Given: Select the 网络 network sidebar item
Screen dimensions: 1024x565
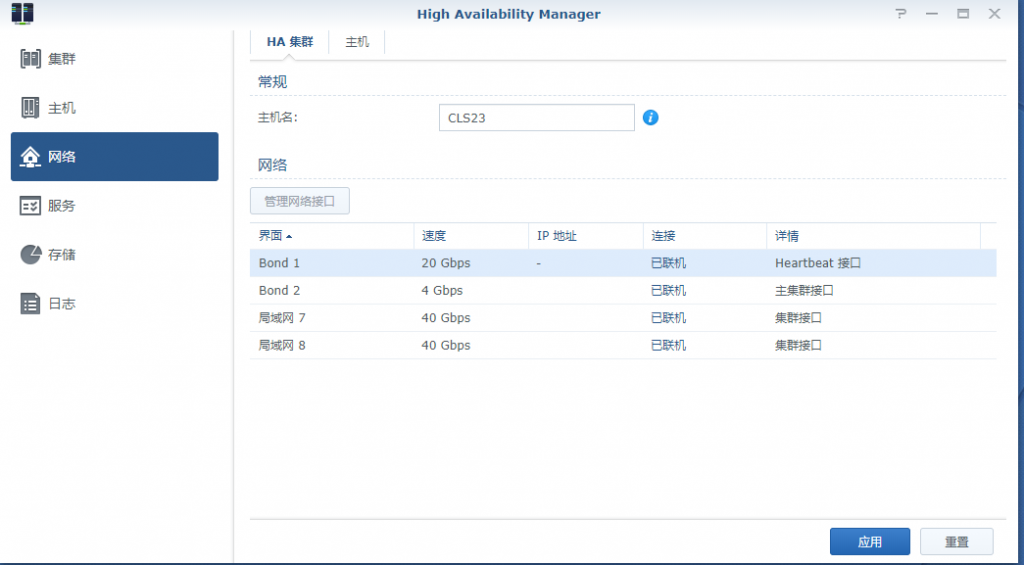Looking at the screenshot, I should (114, 157).
